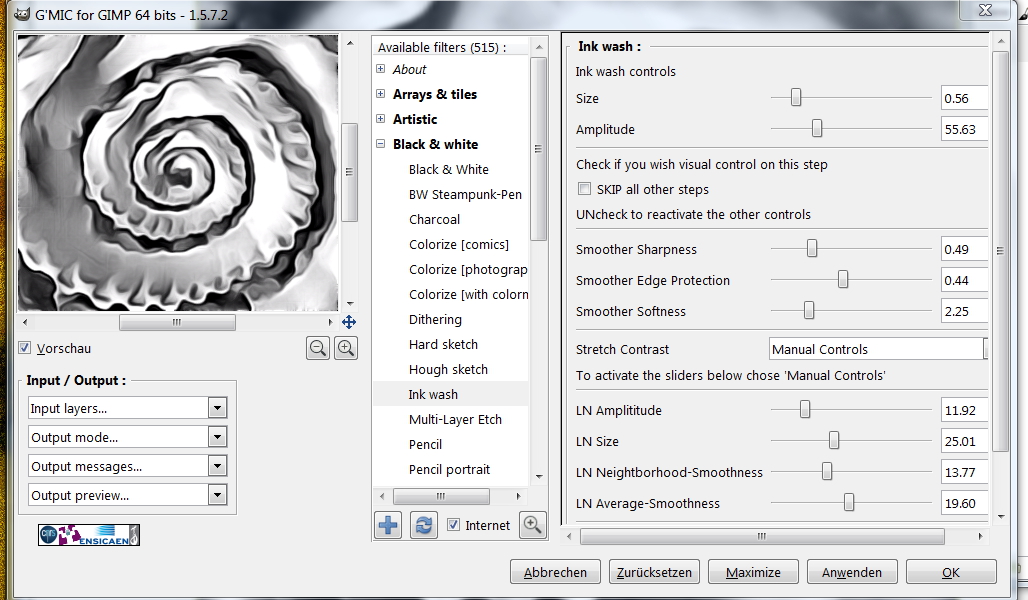Click the Anwenden apply button
The width and height of the screenshot is (1028, 600).
(x=851, y=572)
